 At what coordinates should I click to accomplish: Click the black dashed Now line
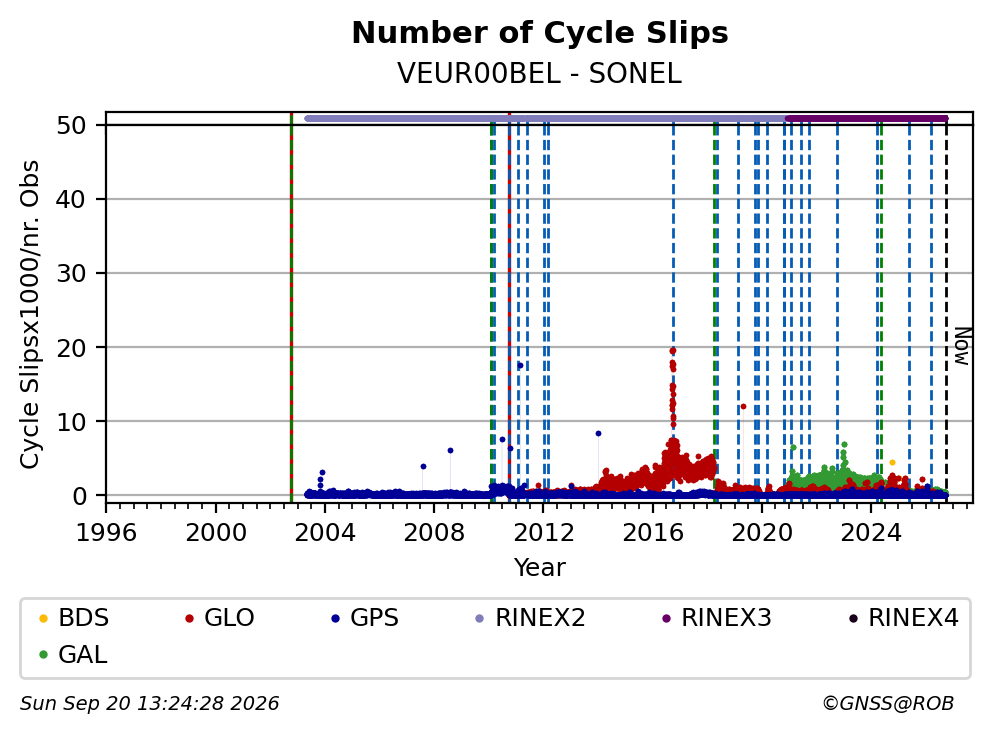point(946,308)
